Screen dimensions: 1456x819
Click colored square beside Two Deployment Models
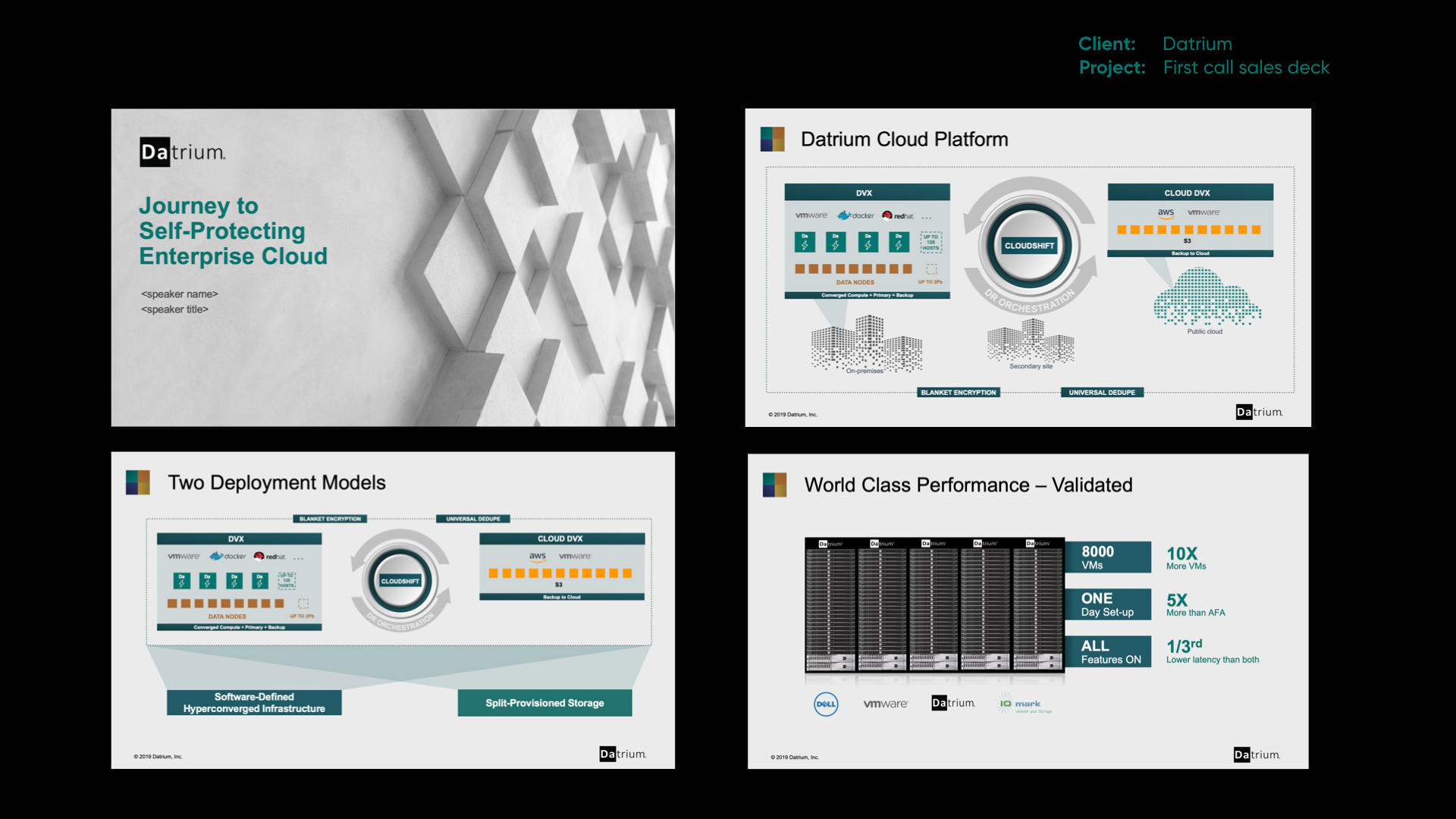click(138, 483)
